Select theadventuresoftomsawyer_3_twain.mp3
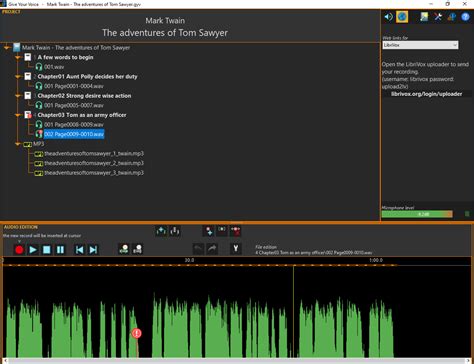 [x=94, y=173]
